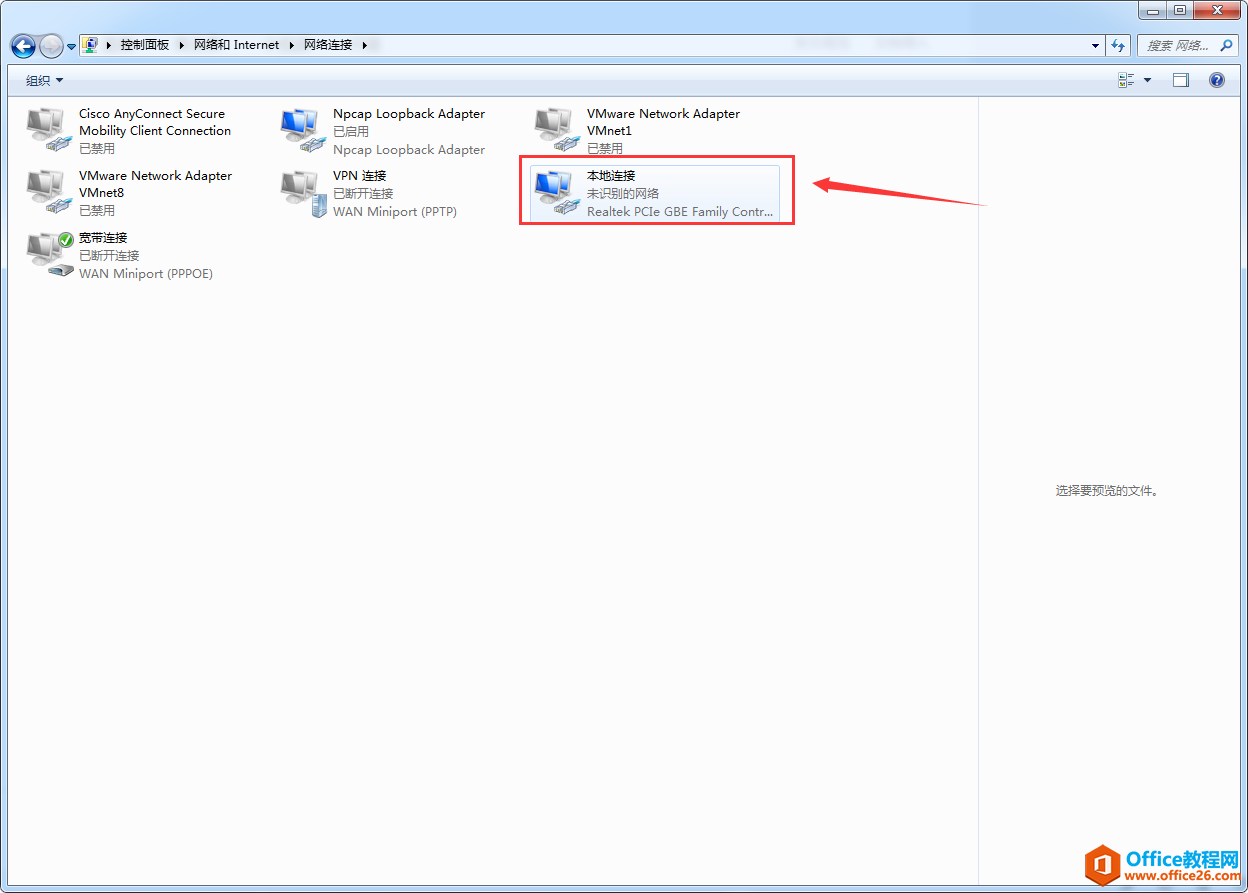Maximize the network connections window
Viewport: 1248px width, 893px height.
[1180, 10]
